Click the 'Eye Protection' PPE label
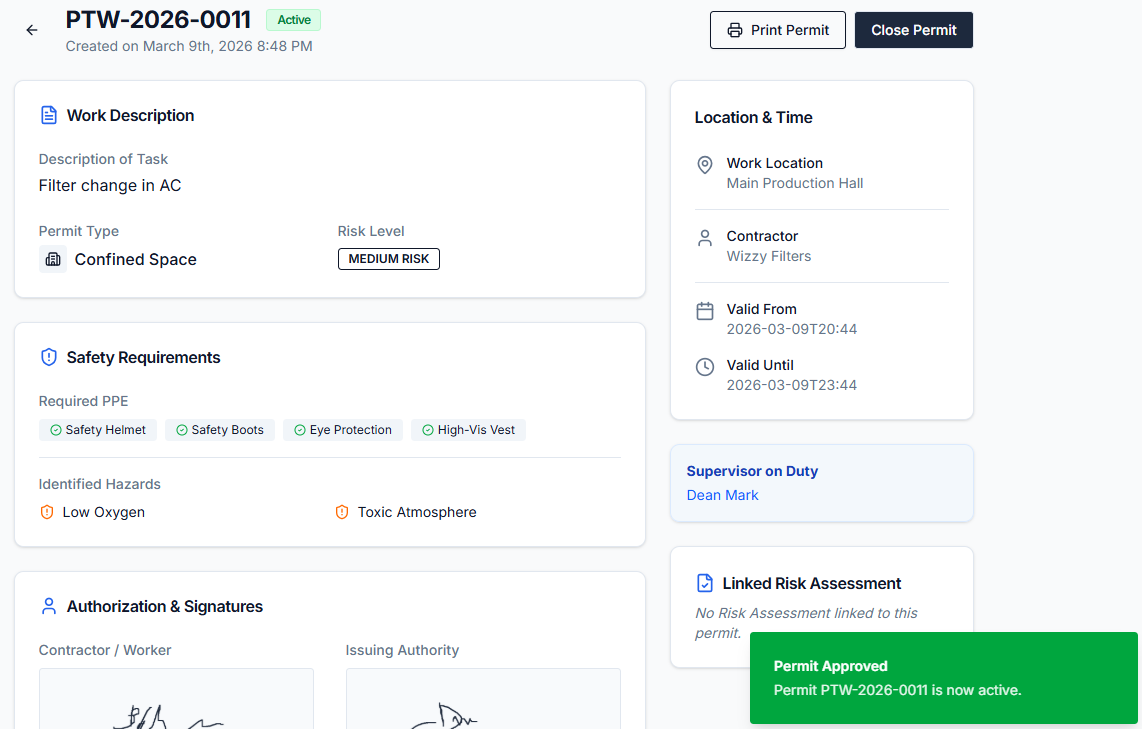Viewport: 1142px width, 729px height. 350,430
